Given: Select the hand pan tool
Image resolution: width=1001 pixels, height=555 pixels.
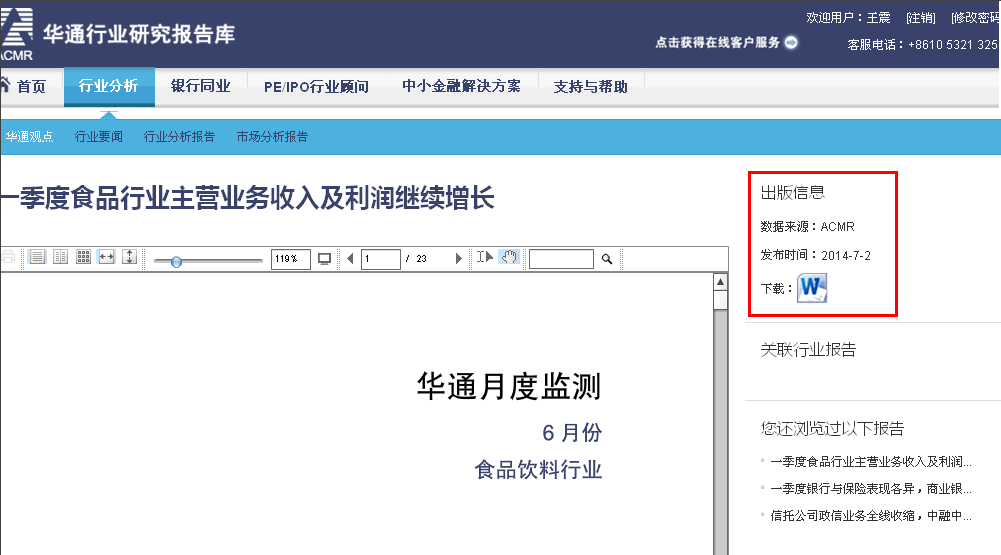Looking at the screenshot, I should coord(509,257).
